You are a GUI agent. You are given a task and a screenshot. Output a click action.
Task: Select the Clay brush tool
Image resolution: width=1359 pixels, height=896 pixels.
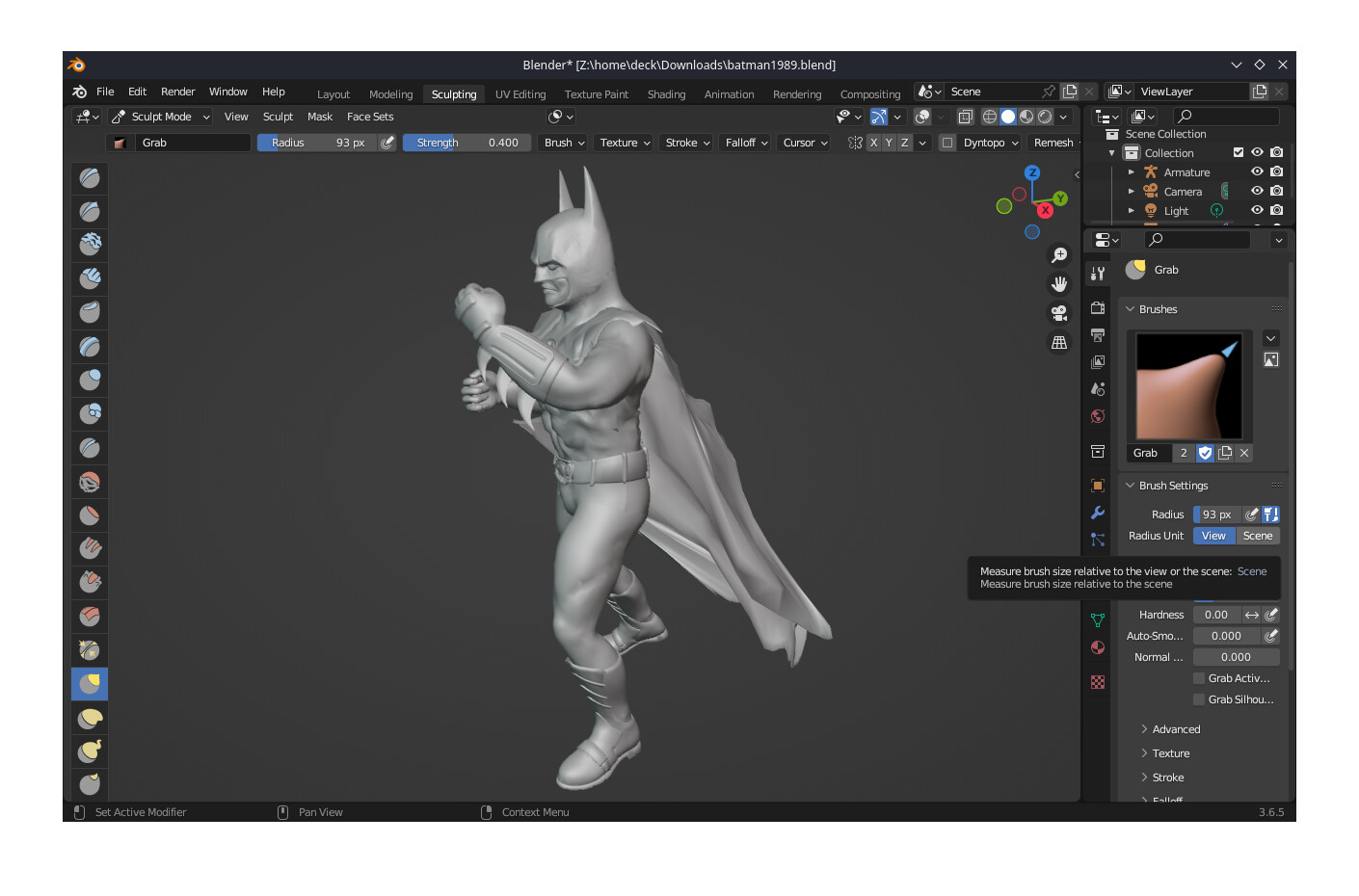[x=90, y=245]
